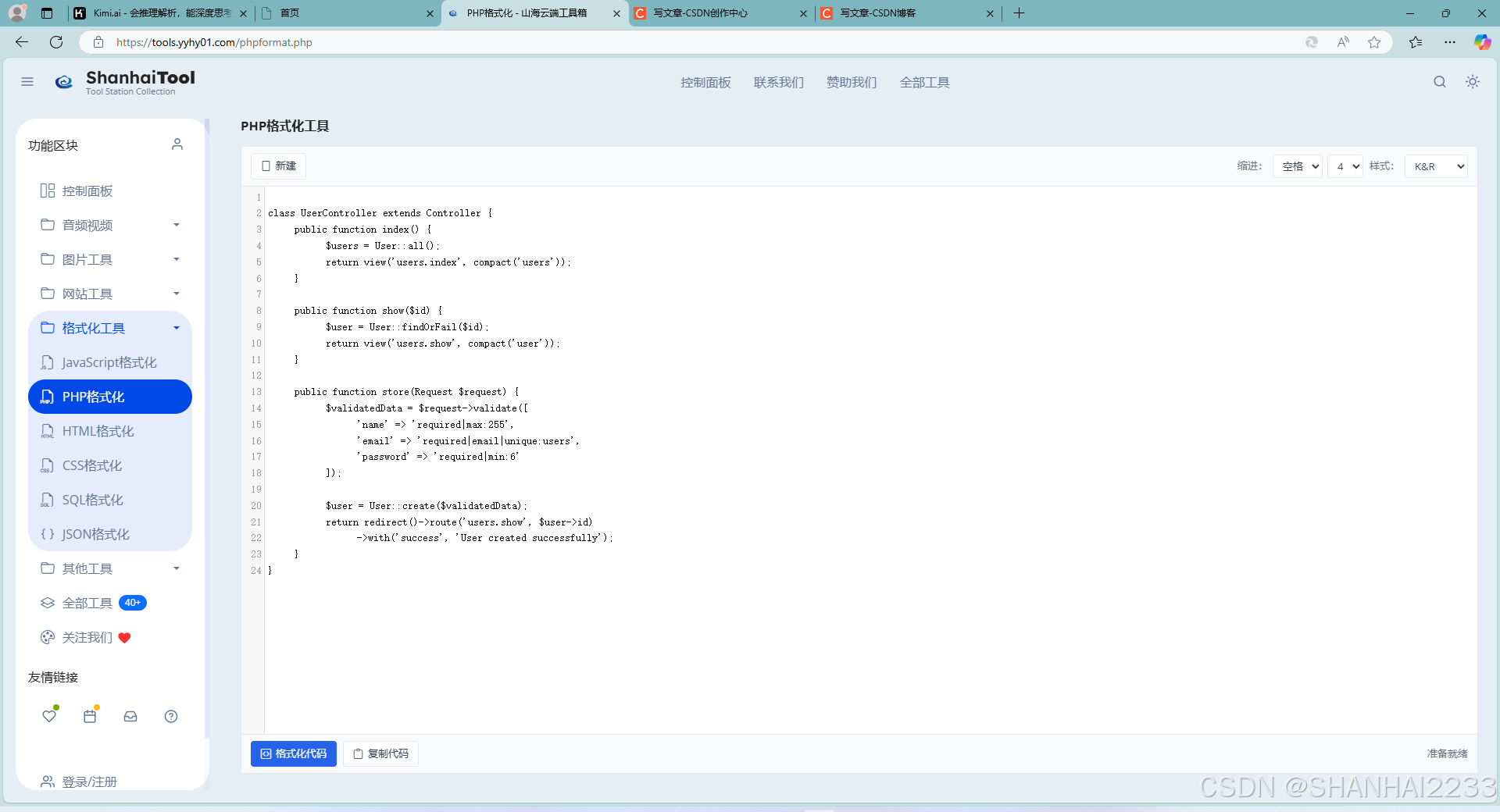This screenshot has width=1500, height=812.
Task: Toggle the hamburger sidebar menu
Action: pyautogui.click(x=27, y=82)
